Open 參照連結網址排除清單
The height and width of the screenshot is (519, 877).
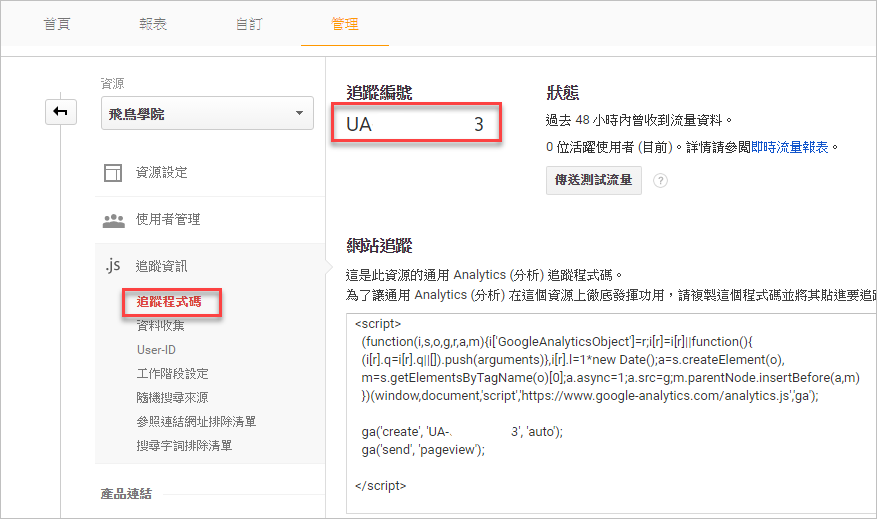pos(196,422)
